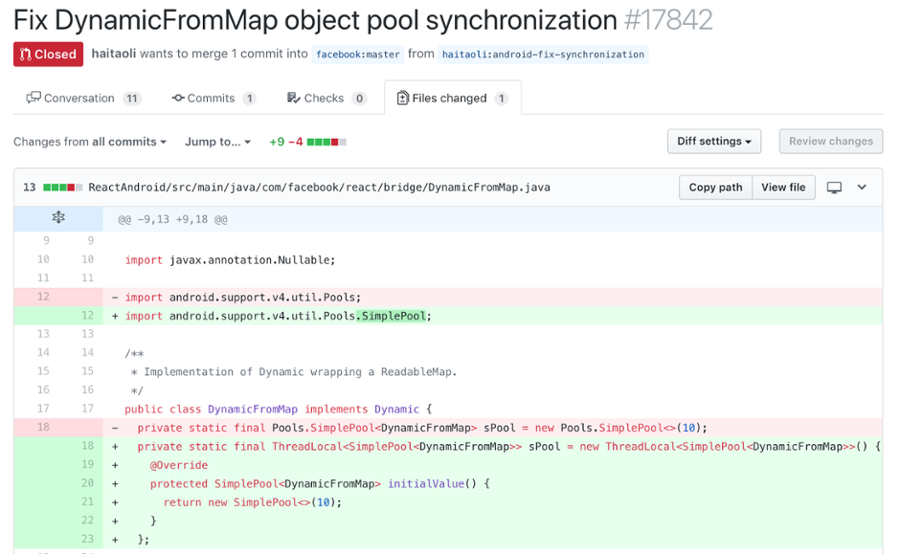Open the Diff settings dropdown
This screenshot has height=554, width=900.
[714, 141]
